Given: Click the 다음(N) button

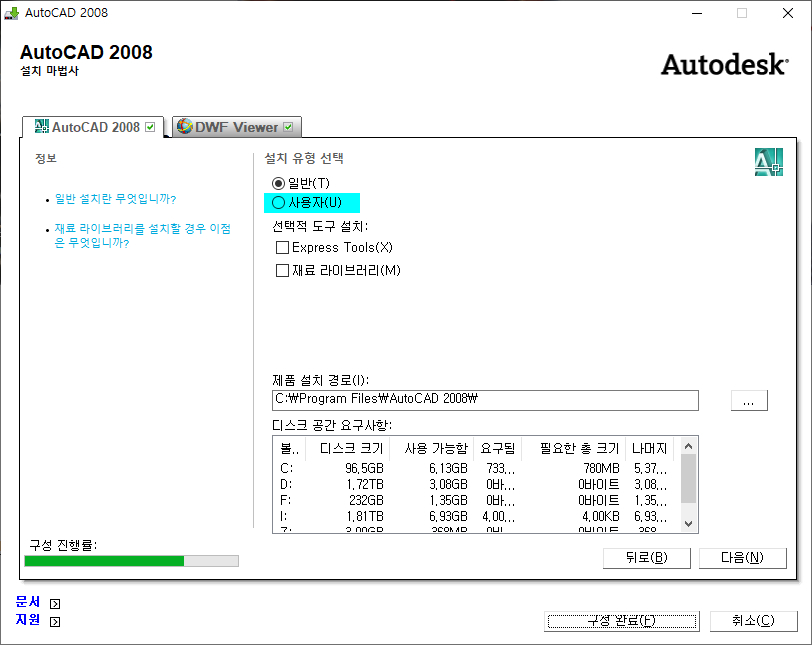Looking at the screenshot, I should click(743, 558).
